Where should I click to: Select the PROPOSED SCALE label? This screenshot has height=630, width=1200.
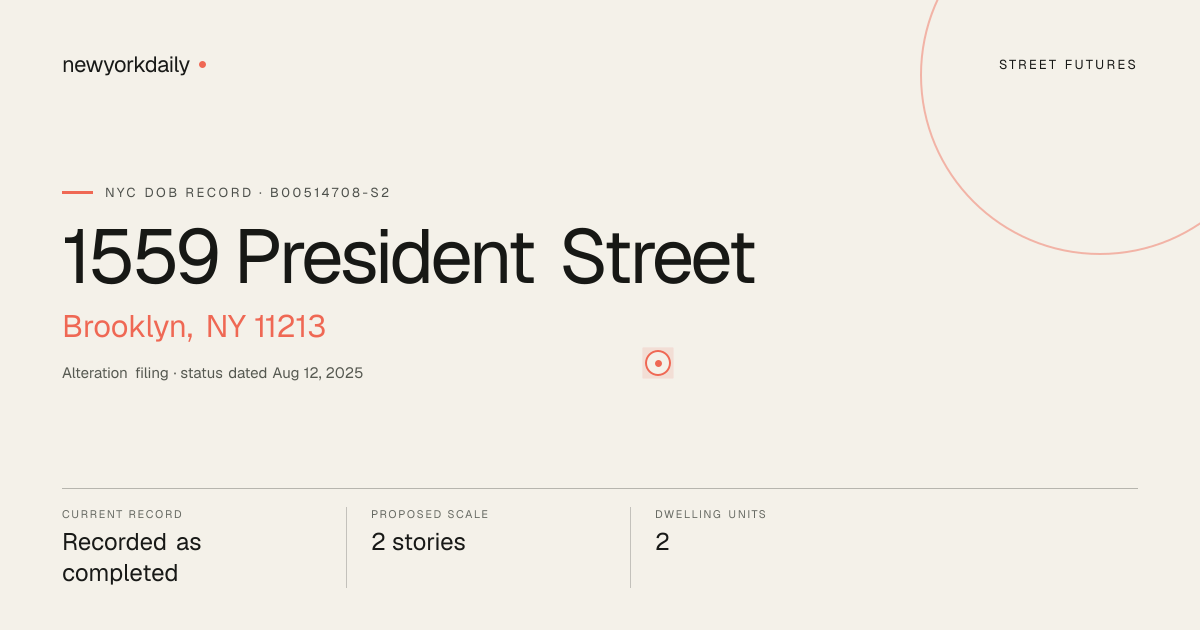click(430, 514)
